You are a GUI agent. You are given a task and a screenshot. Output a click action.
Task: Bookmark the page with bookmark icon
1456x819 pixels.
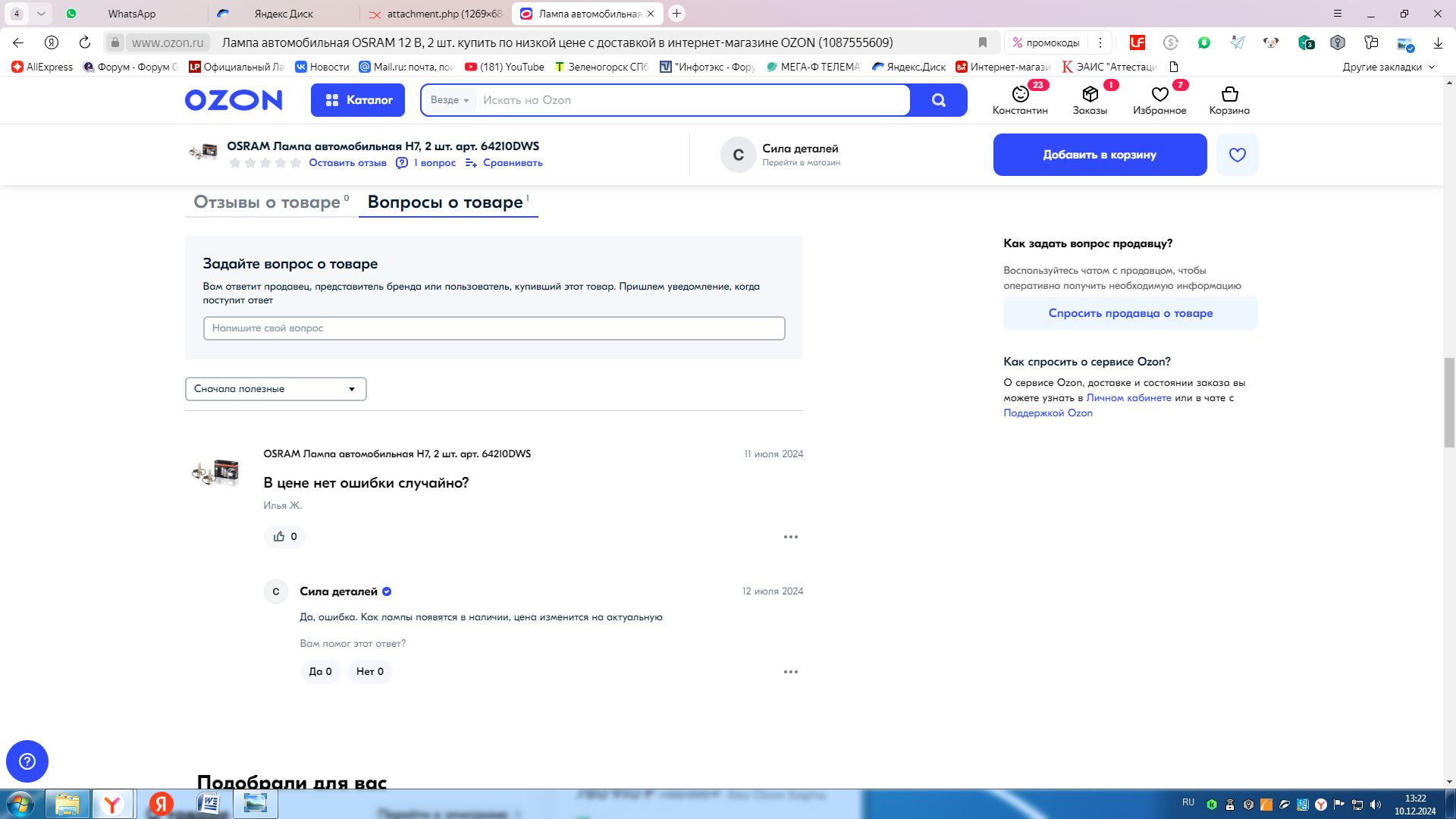(983, 42)
